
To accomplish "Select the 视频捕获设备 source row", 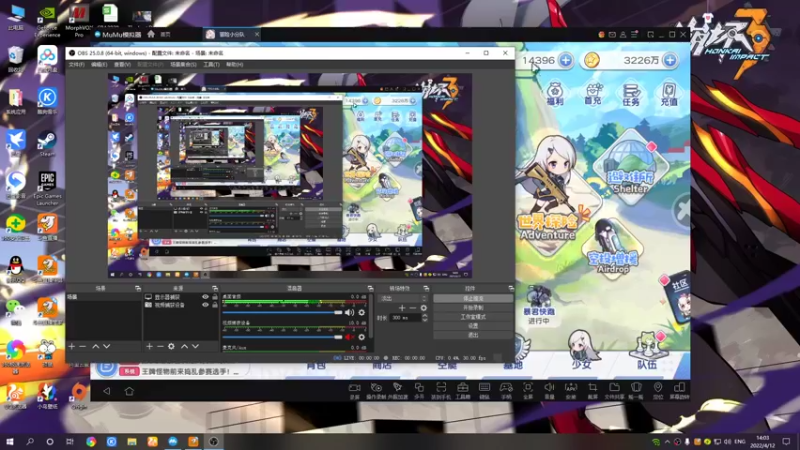I will [x=181, y=305].
